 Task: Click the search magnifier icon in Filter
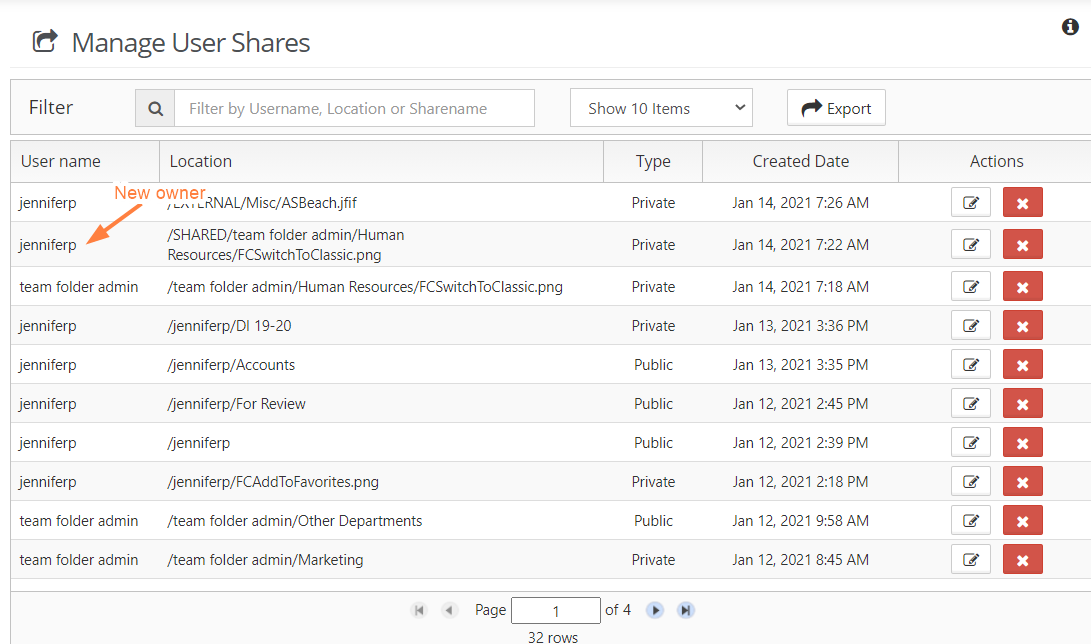[x=155, y=109]
